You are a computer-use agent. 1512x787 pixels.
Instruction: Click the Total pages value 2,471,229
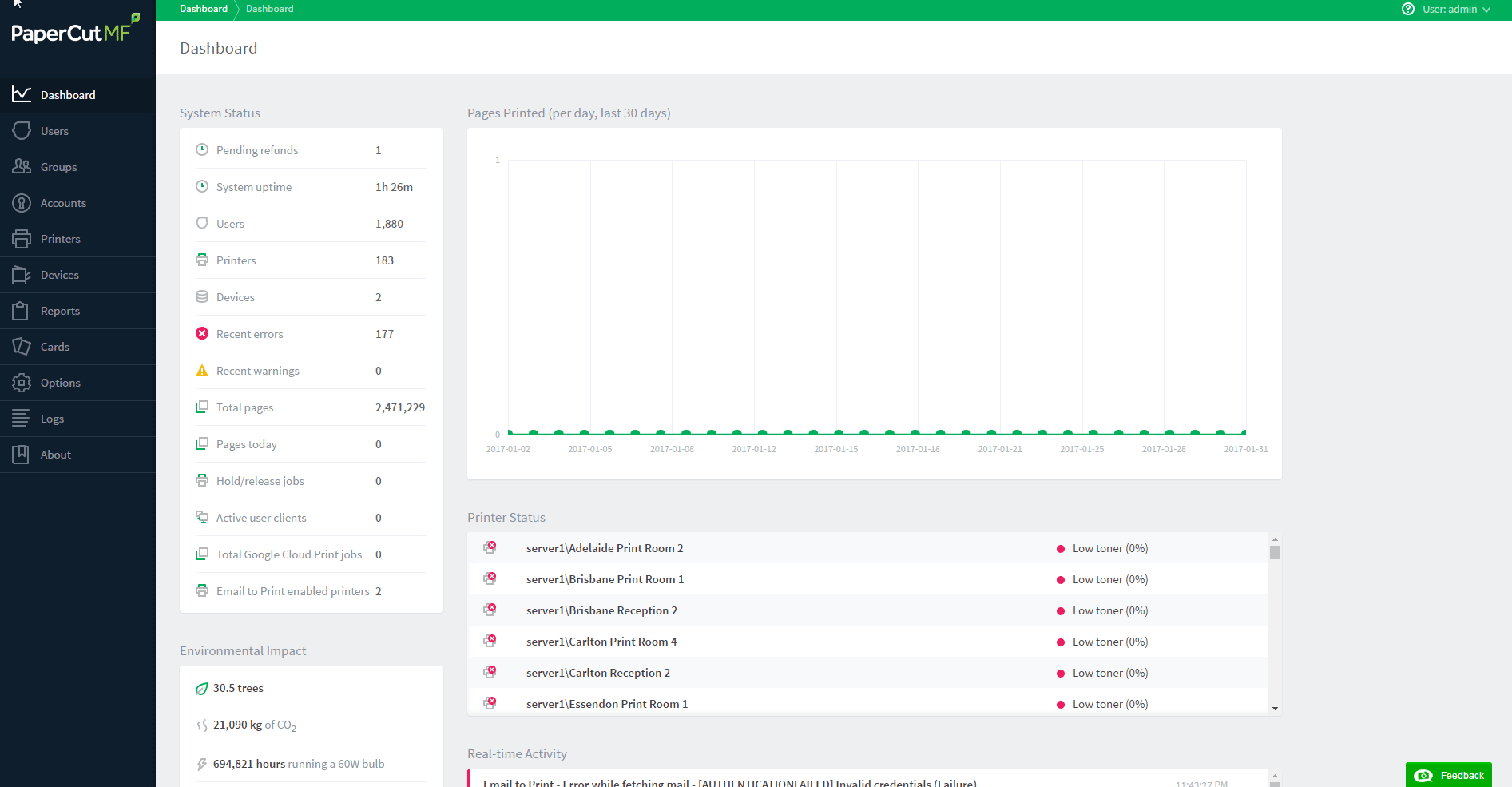400,407
